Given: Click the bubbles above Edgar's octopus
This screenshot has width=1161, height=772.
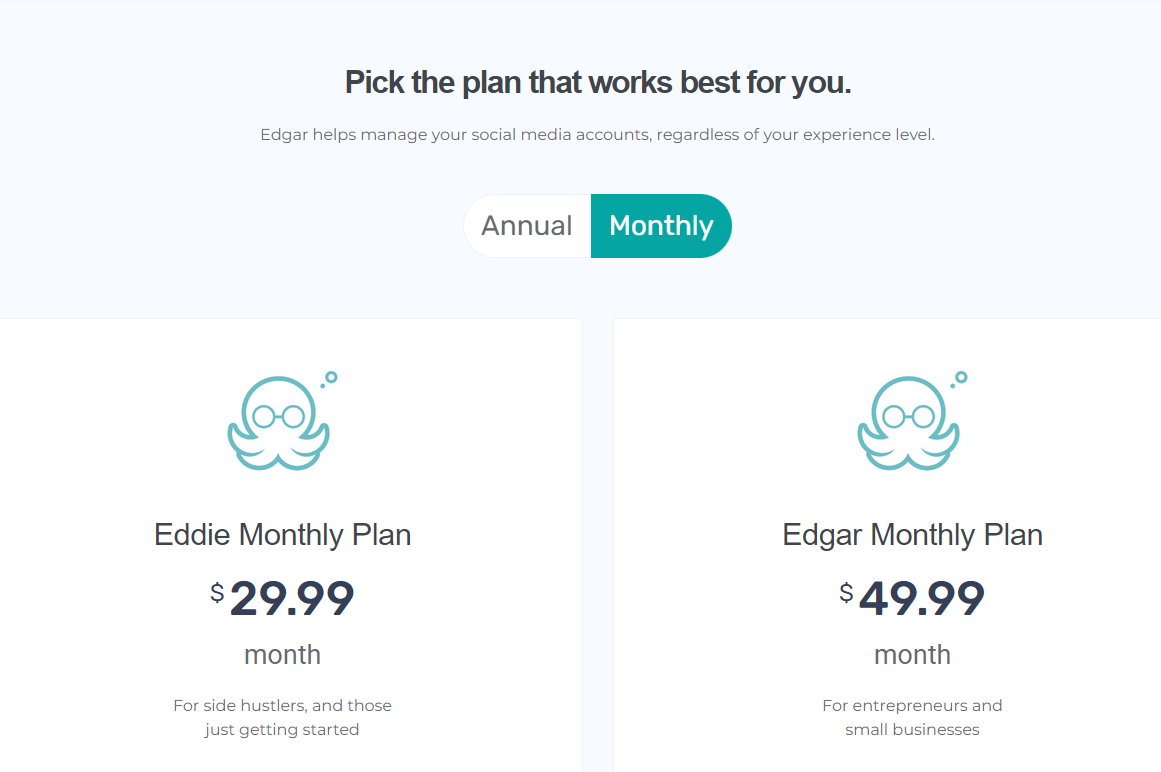Looking at the screenshot, I should [960, 379].
